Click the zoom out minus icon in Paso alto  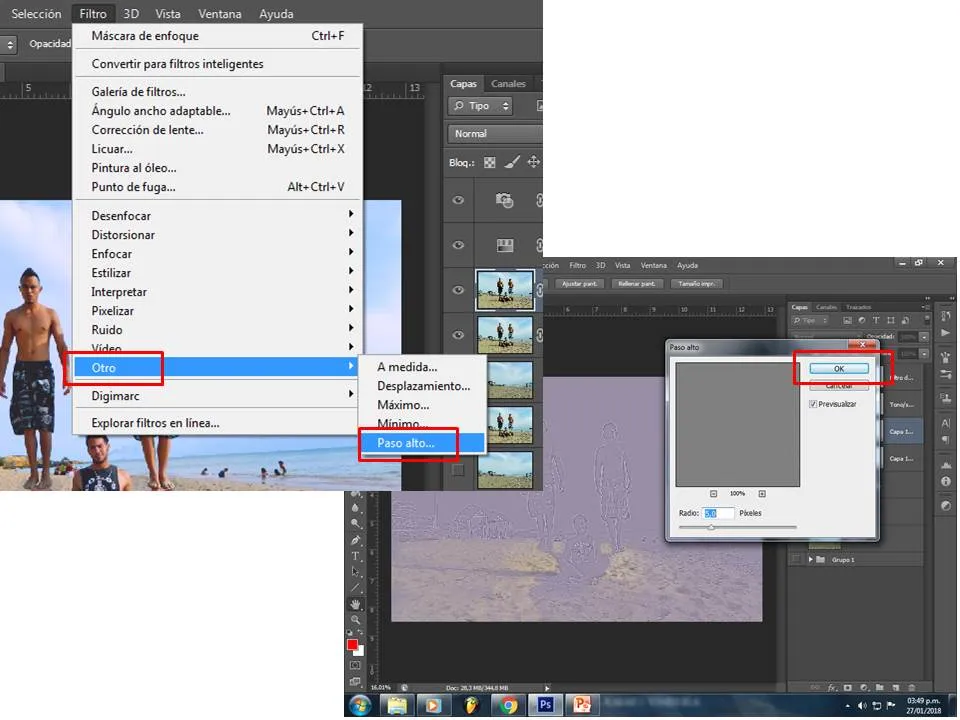click(x=713, y=493)
